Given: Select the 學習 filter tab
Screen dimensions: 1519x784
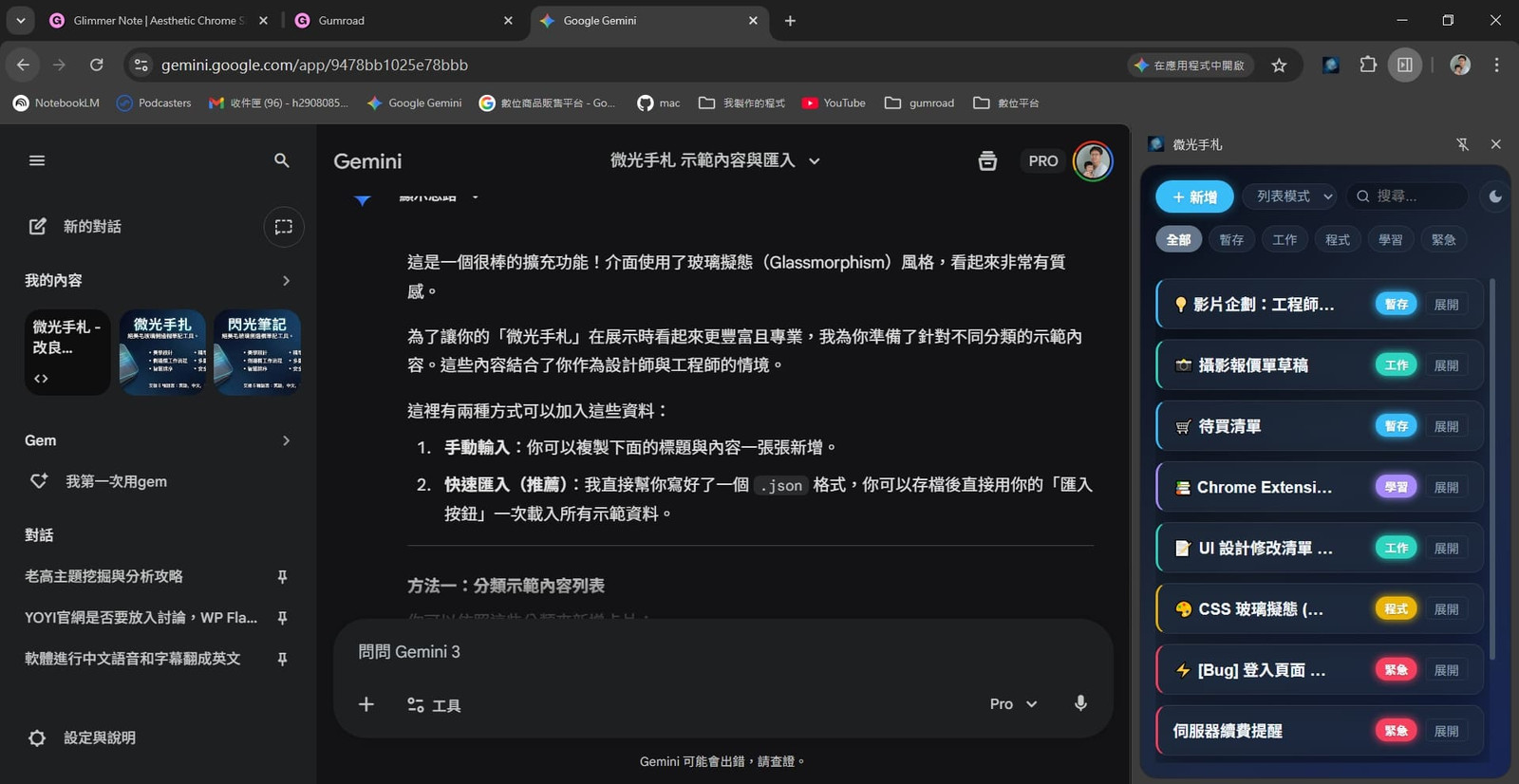Looking at the screenshot, I should coord(1391,239).
